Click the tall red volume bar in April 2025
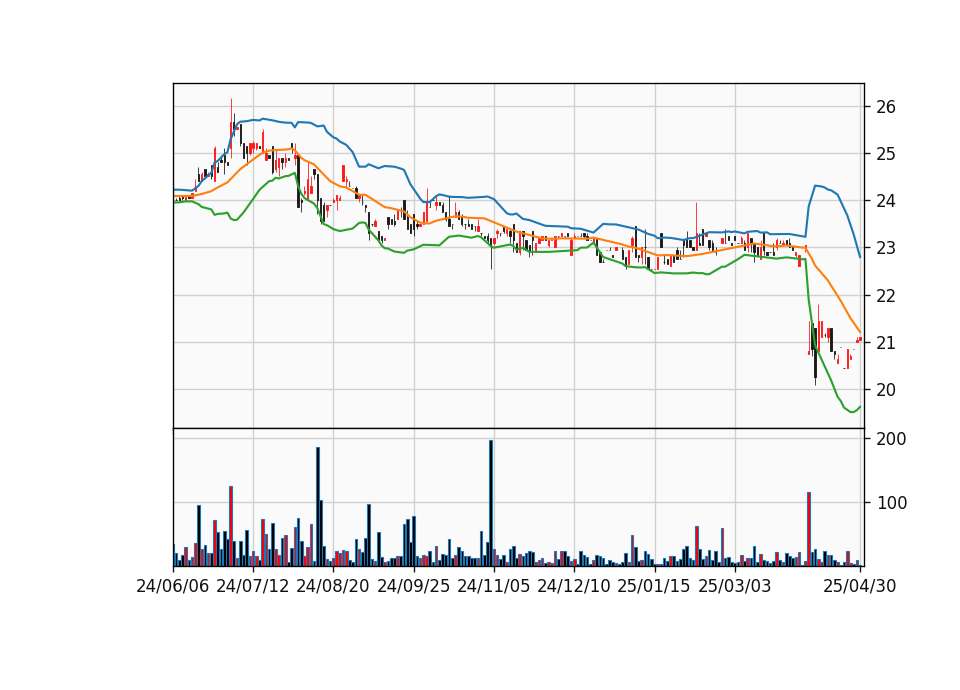Screen dimensions: 960x690 pos(809,529)
